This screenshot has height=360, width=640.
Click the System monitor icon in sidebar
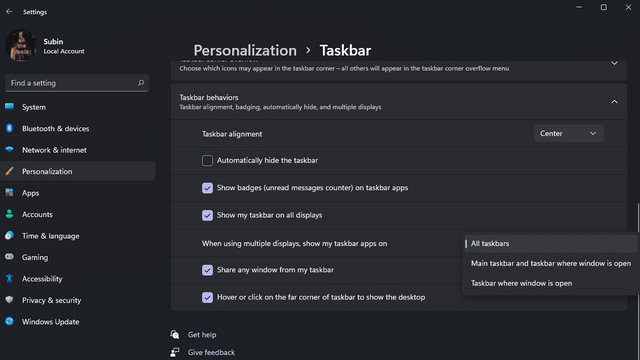9,107
